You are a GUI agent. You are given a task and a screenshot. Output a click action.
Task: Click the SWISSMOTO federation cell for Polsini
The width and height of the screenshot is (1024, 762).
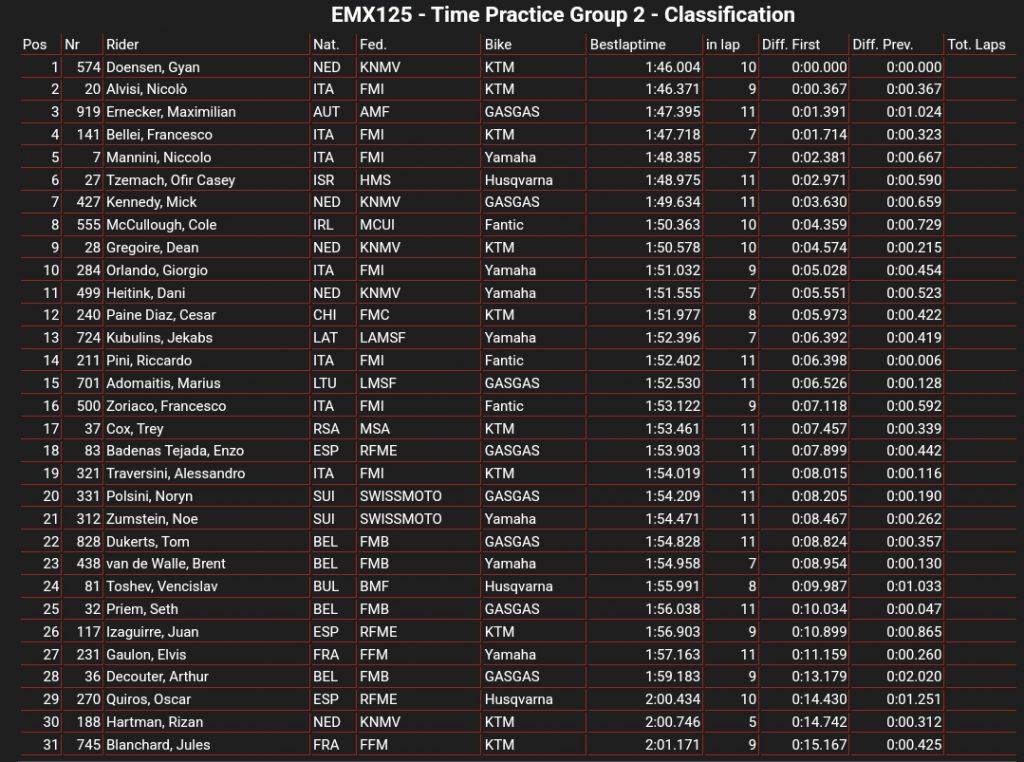(400, 496)
